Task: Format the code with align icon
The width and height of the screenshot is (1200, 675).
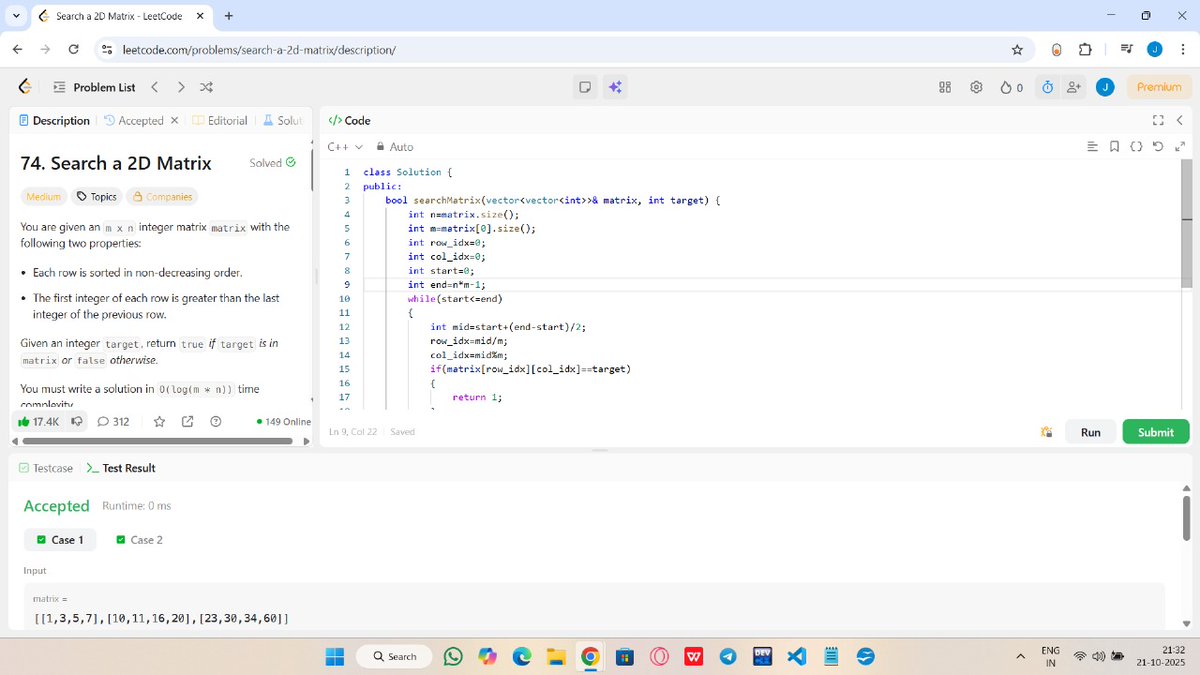Action: [1093, 147]
